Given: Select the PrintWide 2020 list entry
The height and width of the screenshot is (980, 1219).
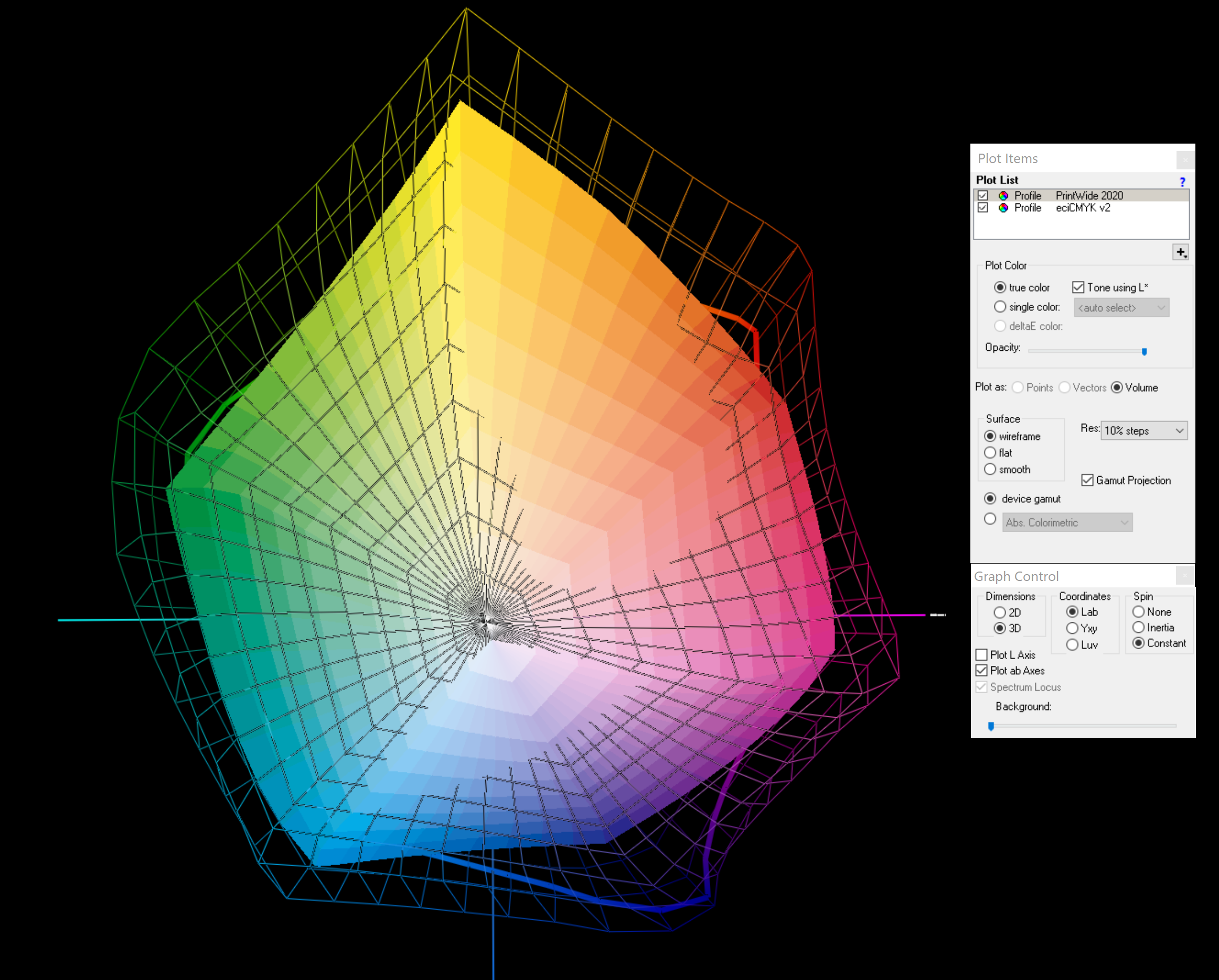Looking at the screenshot, I should [x=1088, y=196].
